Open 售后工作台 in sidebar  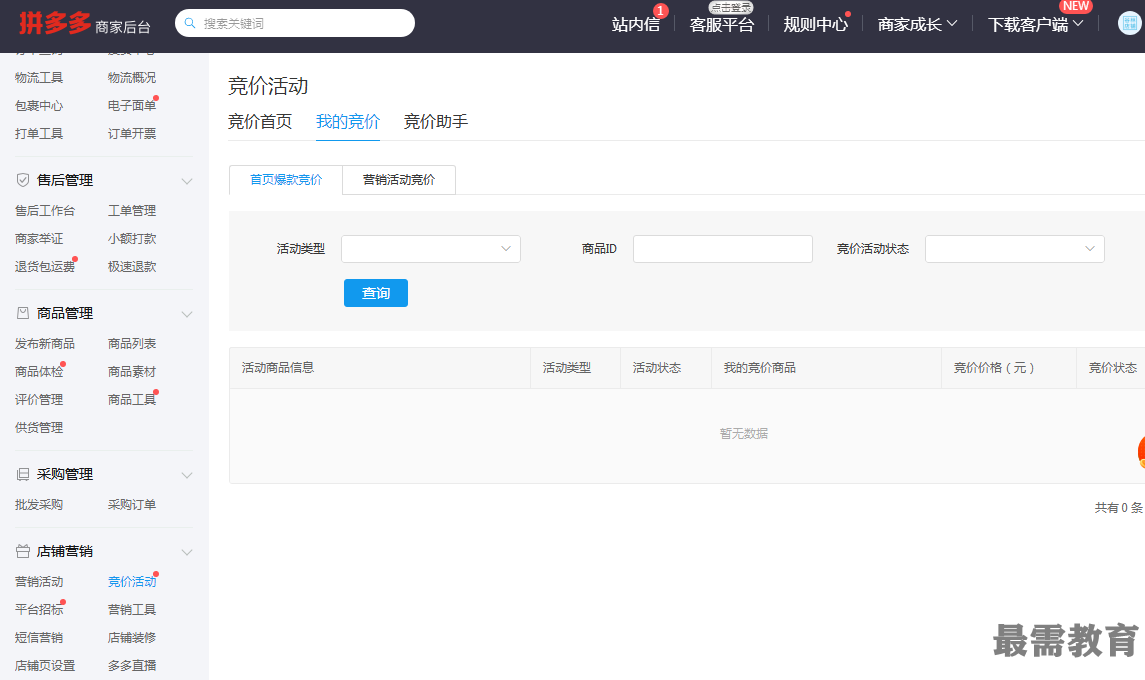point(45,210)
